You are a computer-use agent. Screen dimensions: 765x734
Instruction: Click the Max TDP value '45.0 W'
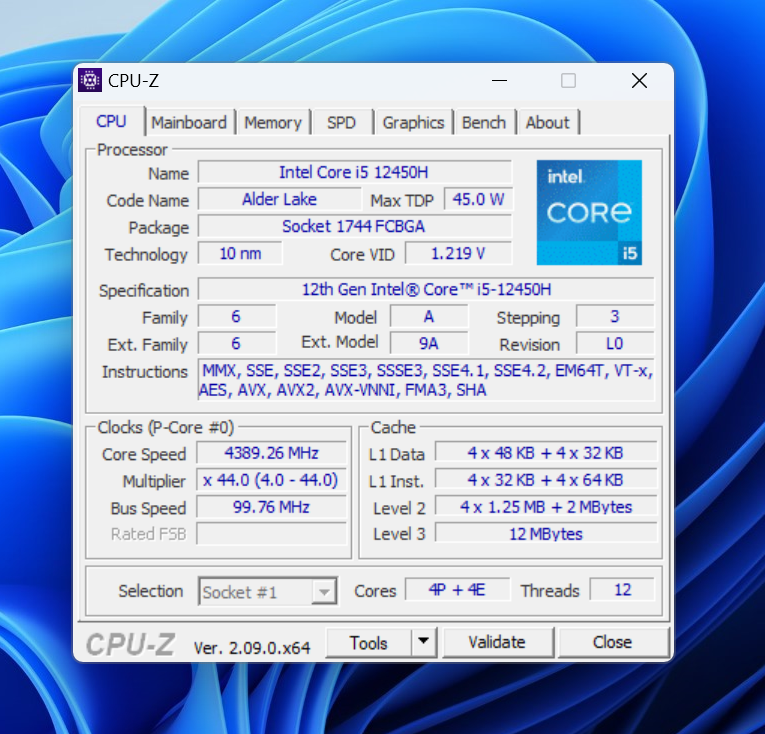tap(478, 199)
